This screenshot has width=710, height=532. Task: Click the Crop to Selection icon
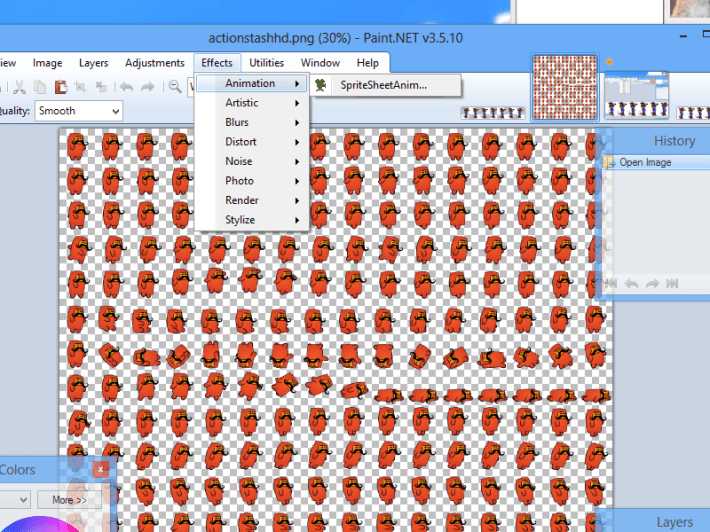(x=81, y=86)
